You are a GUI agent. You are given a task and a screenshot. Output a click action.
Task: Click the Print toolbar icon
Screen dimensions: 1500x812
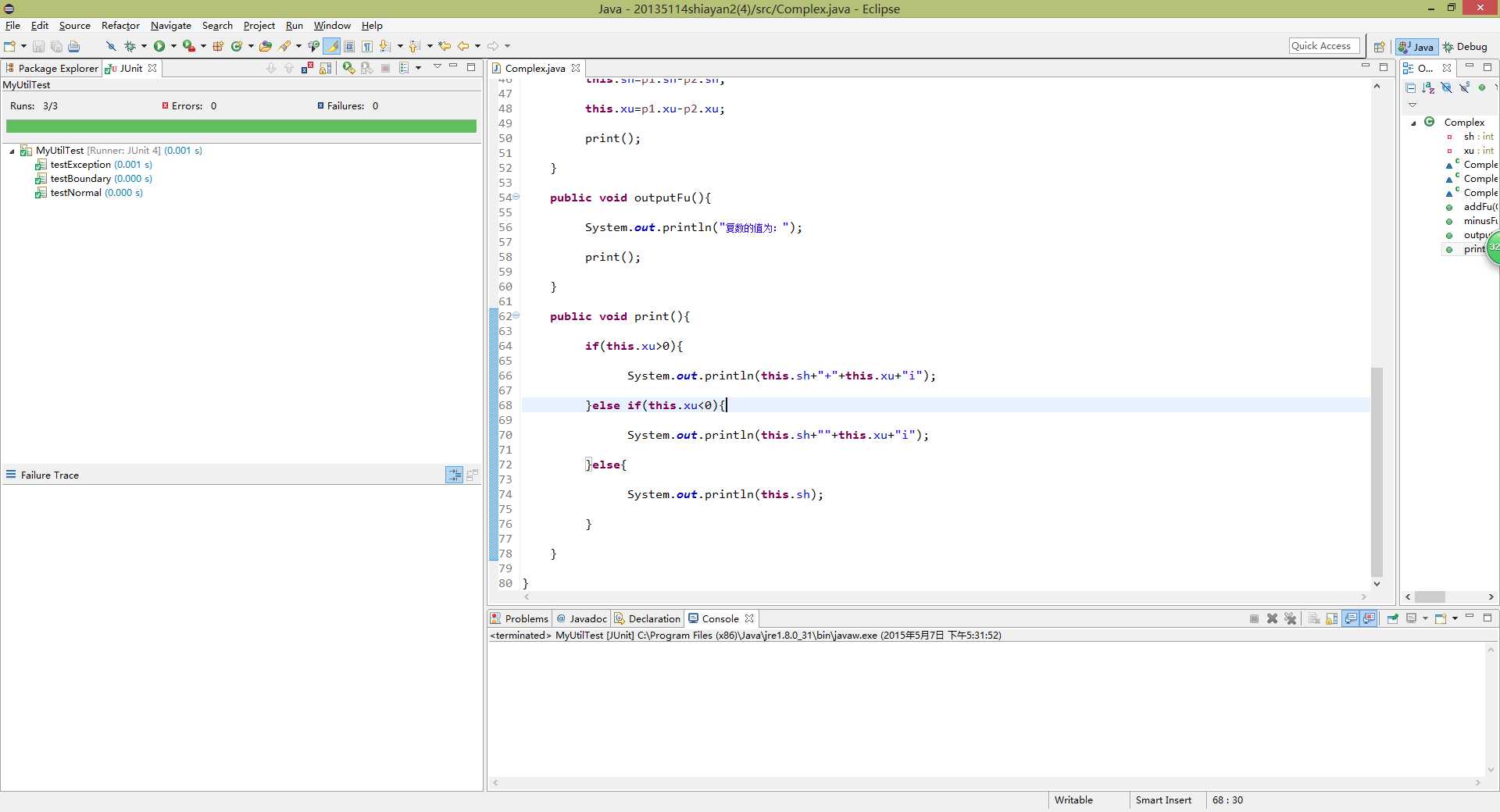pyautogui.click(x=73, y=46)
